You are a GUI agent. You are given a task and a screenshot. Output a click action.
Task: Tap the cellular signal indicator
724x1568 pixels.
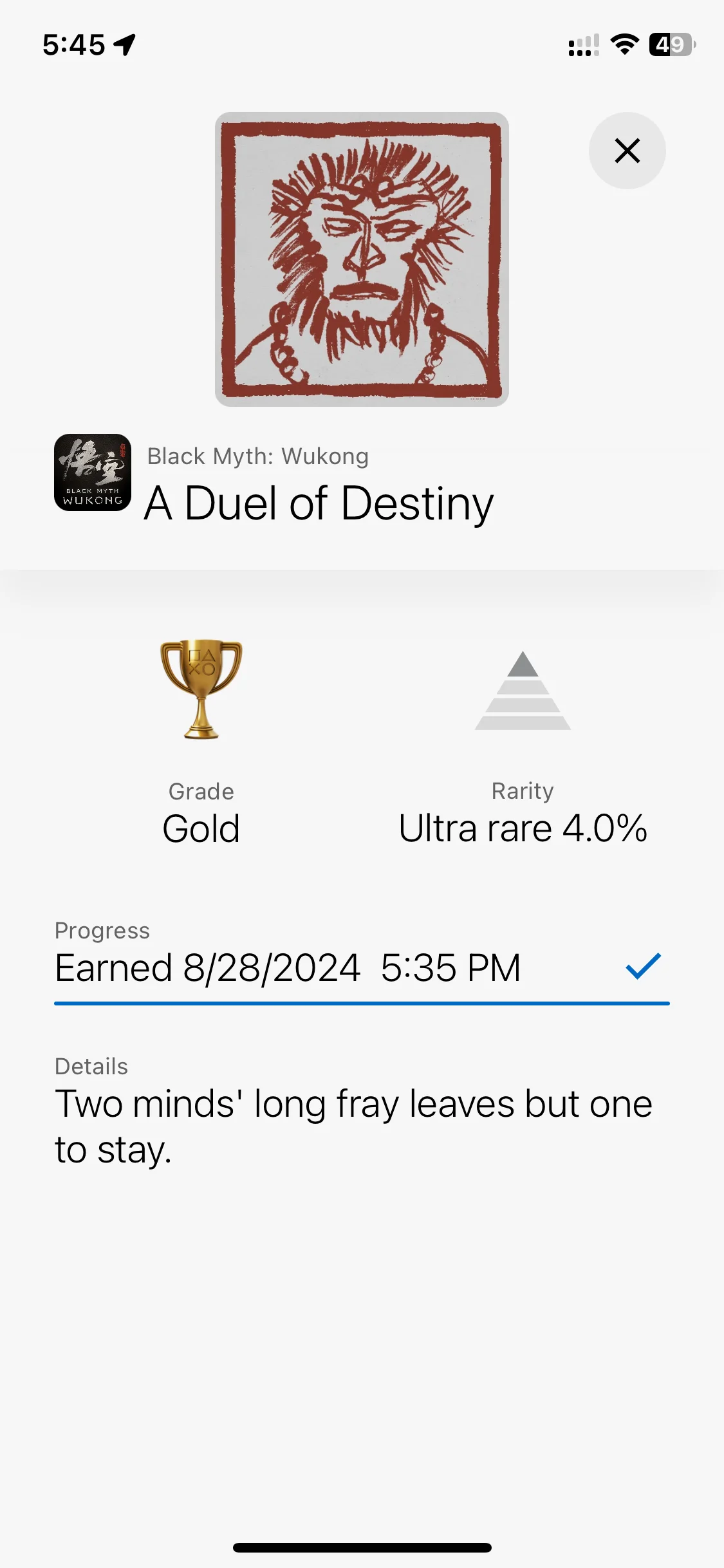584,45
